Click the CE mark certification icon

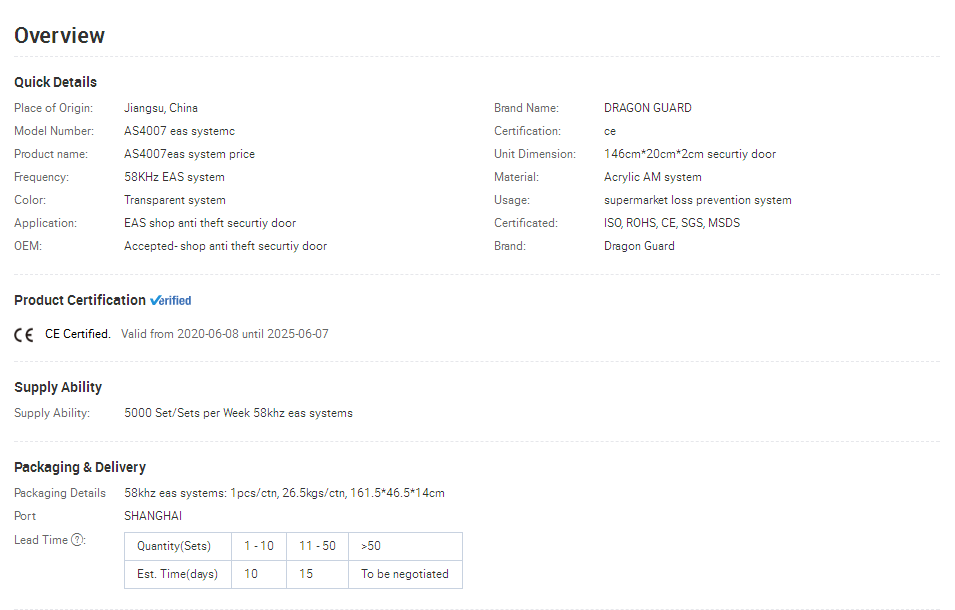point(24,335)
